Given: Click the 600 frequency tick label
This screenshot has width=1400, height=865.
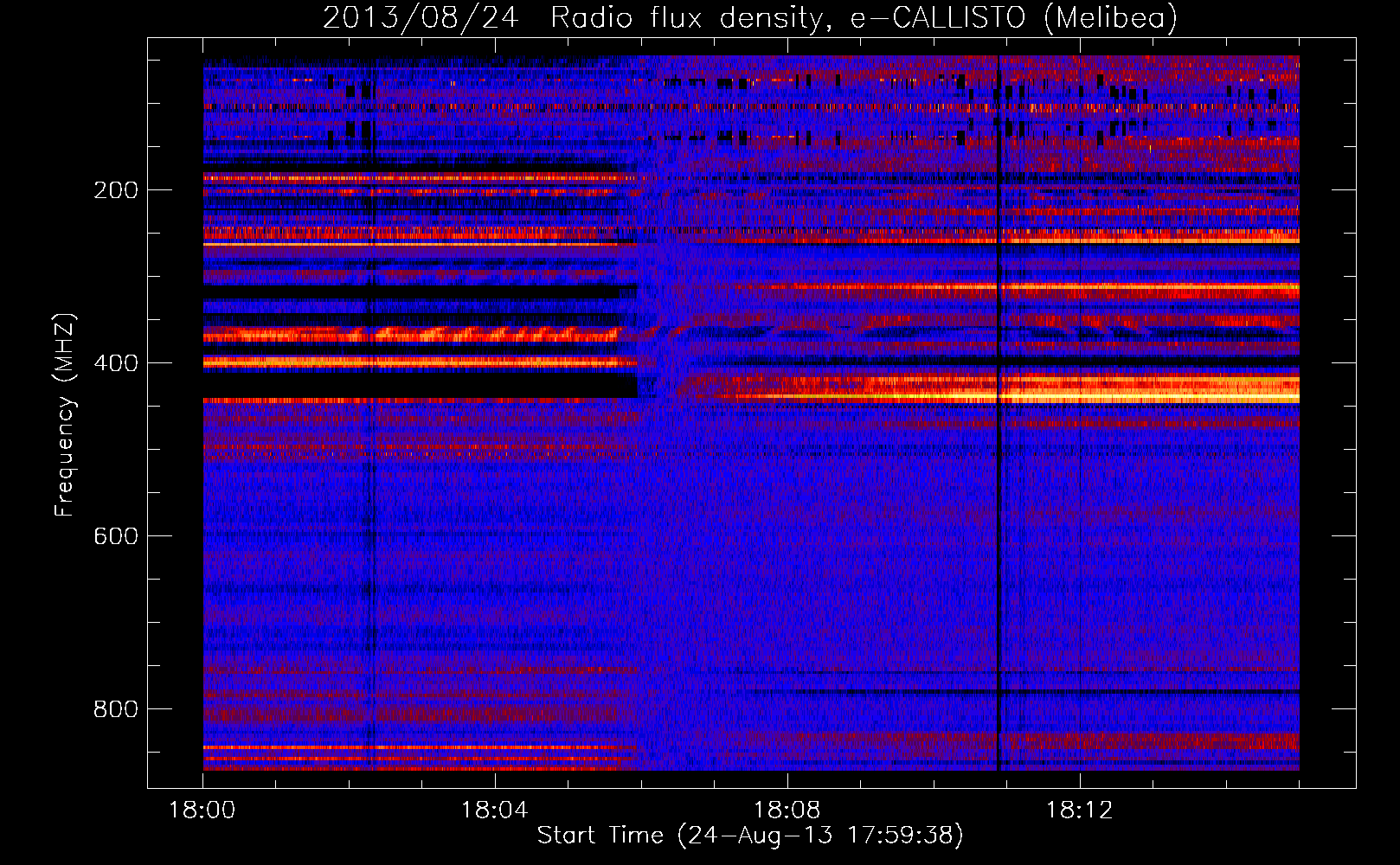Looking at the screenshot, I should click(116, 536).
